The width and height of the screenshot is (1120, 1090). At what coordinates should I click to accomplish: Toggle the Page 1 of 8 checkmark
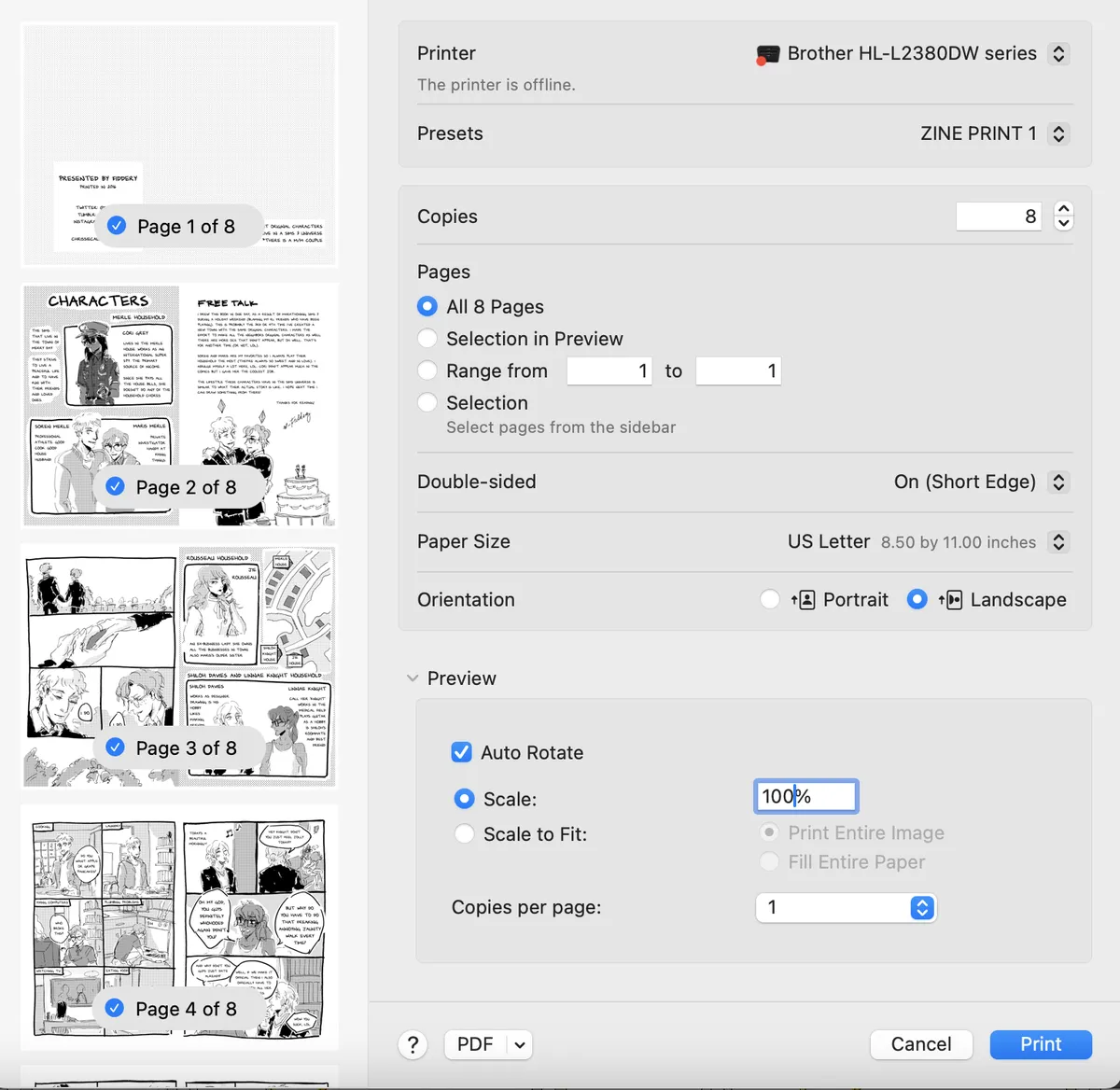pyautogui.click(x=117, y=226)
